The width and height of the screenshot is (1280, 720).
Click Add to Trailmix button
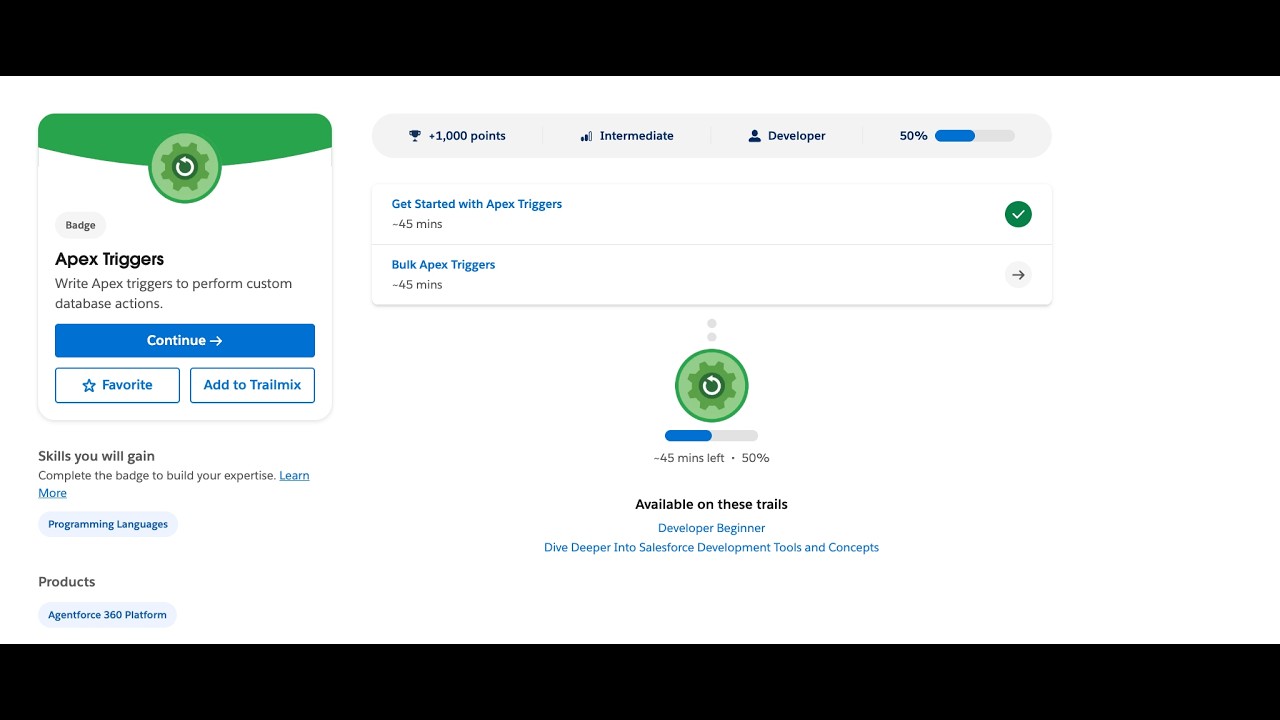click(x=252, y=385)
